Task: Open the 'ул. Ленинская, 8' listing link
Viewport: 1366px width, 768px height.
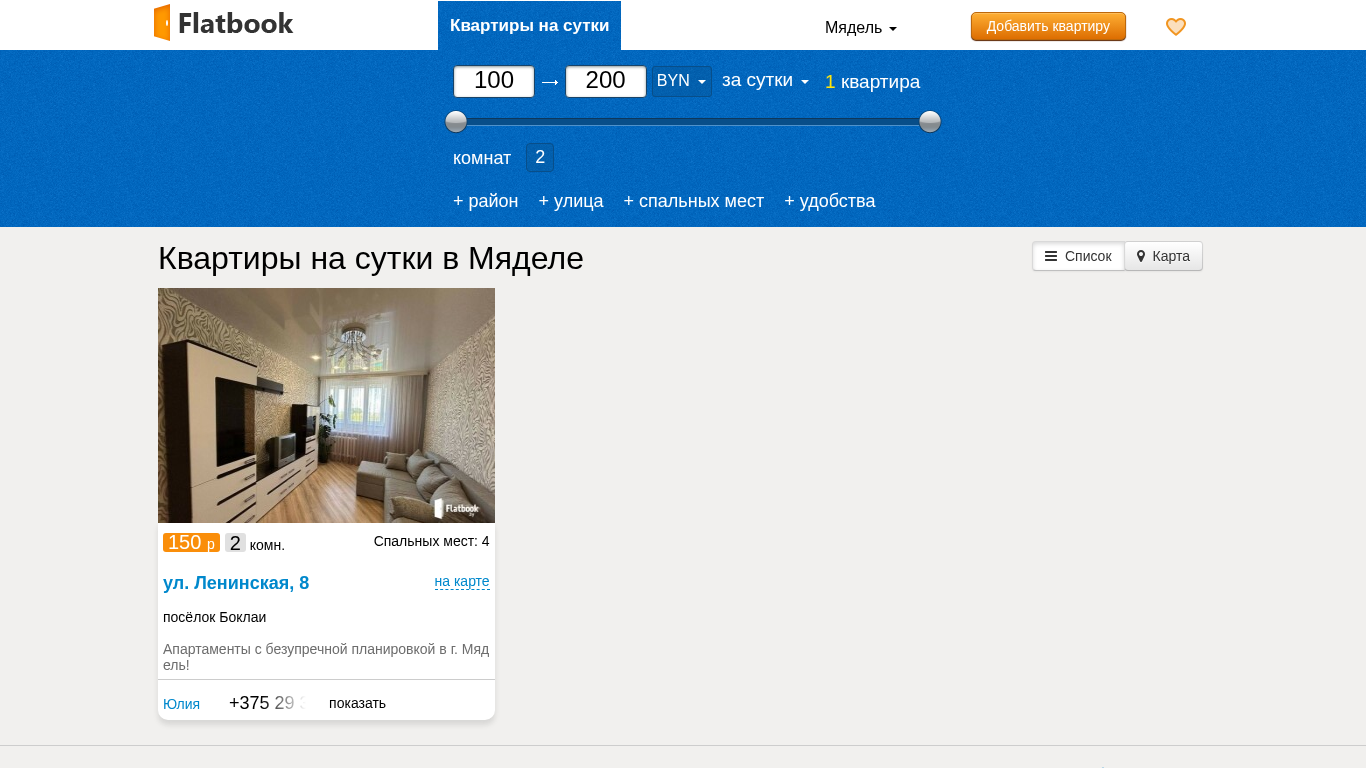Action: [236, 583]
